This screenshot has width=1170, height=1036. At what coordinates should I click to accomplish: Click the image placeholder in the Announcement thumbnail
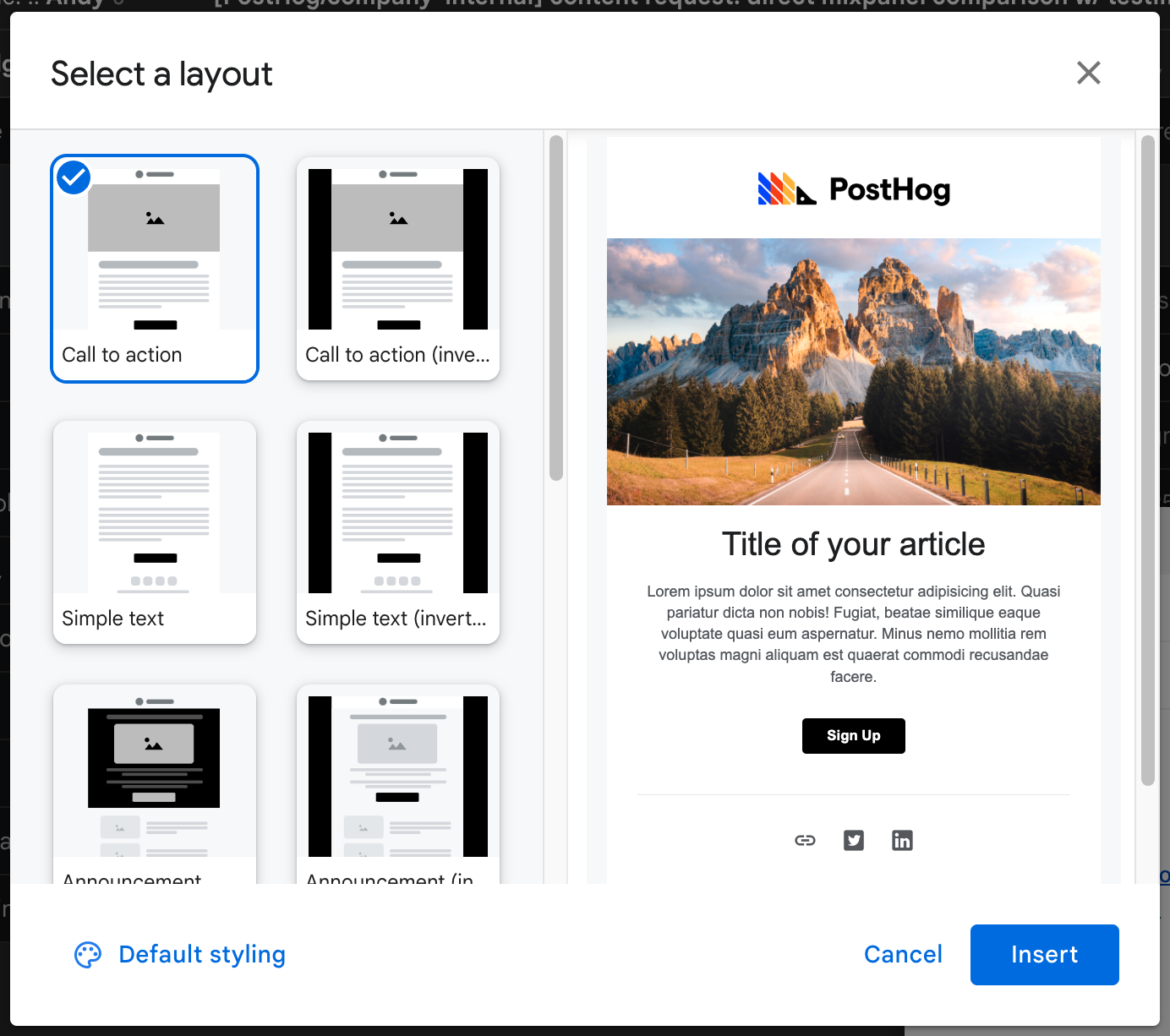153,744
